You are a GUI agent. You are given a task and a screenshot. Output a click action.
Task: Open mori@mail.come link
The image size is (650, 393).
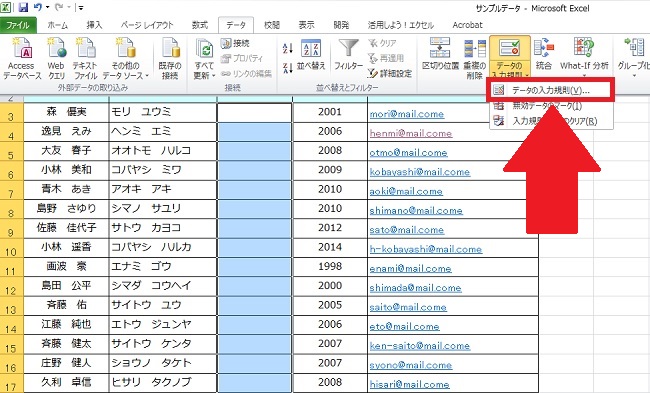[x=407, y=114]
